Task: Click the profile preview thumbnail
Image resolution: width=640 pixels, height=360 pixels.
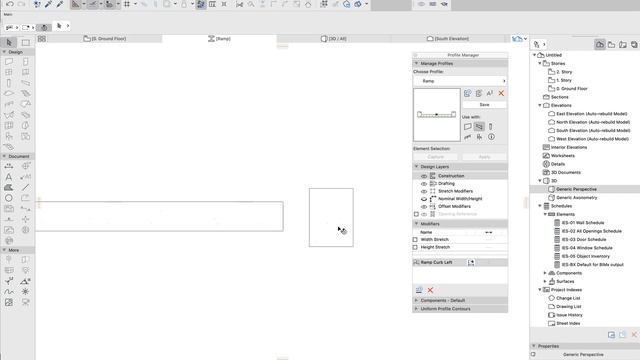Action: (437, 115)
